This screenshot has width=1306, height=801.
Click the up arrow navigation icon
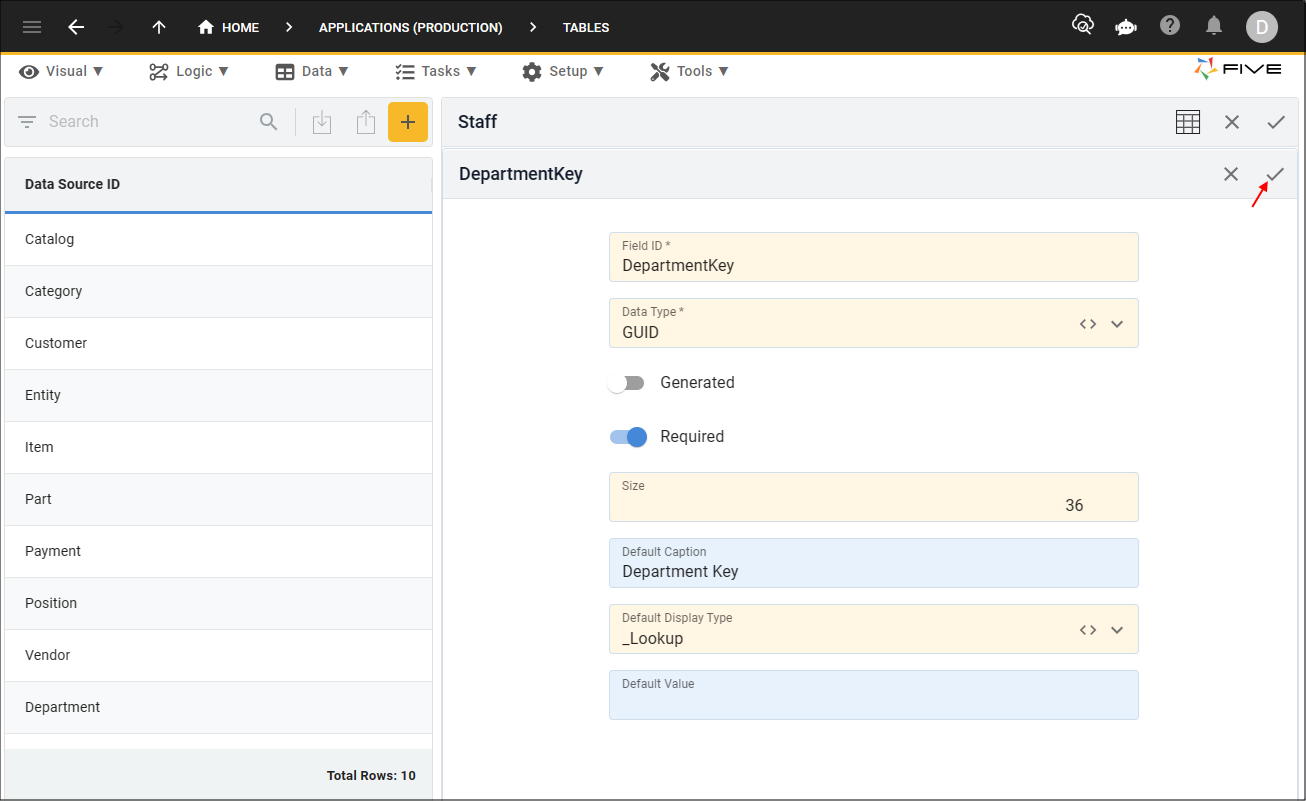[x=159, y=27]
